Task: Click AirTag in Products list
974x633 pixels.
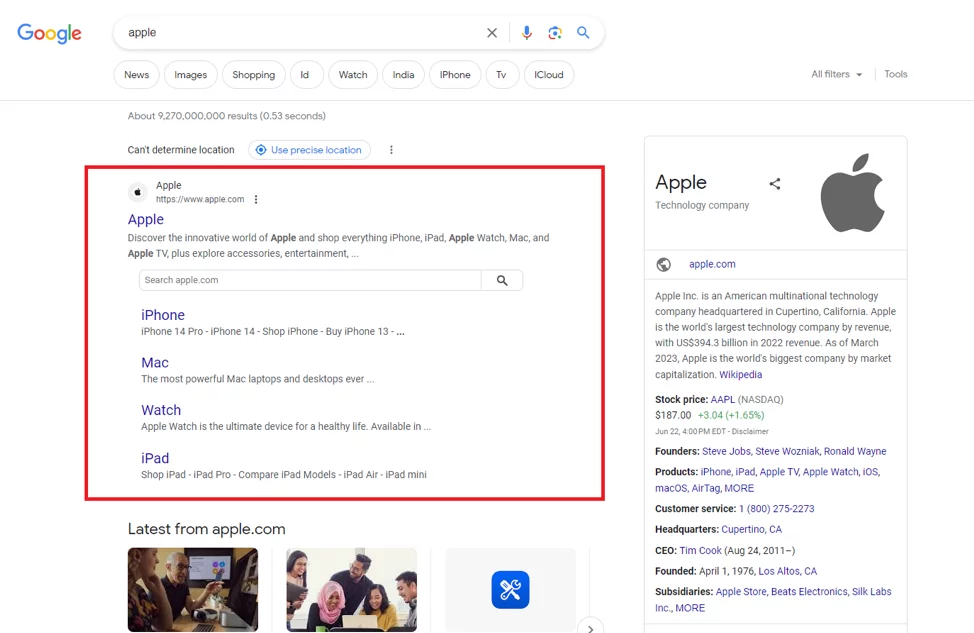Action: (706, 488)
